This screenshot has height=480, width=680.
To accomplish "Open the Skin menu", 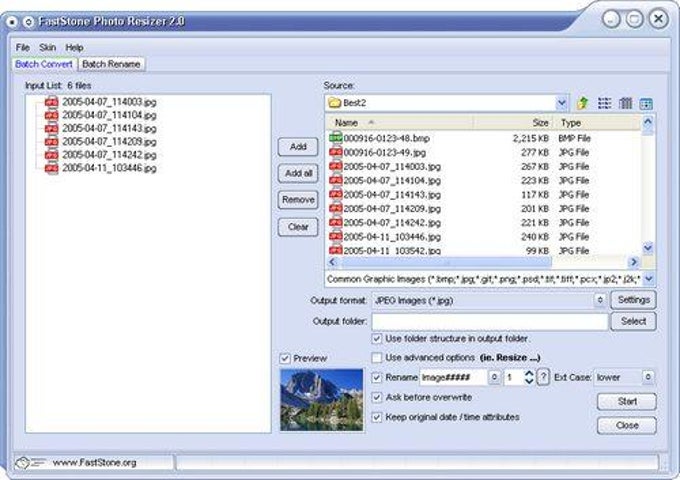I will pos(47,47).
